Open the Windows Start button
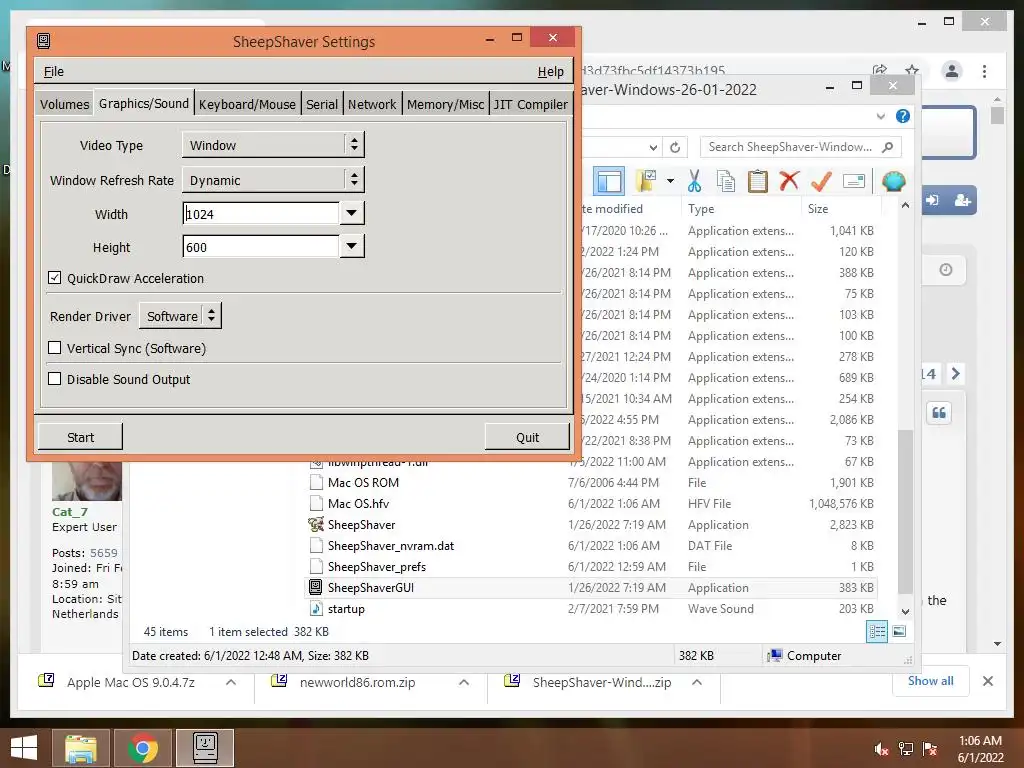The image size is (1024, 768). (24, 748)
